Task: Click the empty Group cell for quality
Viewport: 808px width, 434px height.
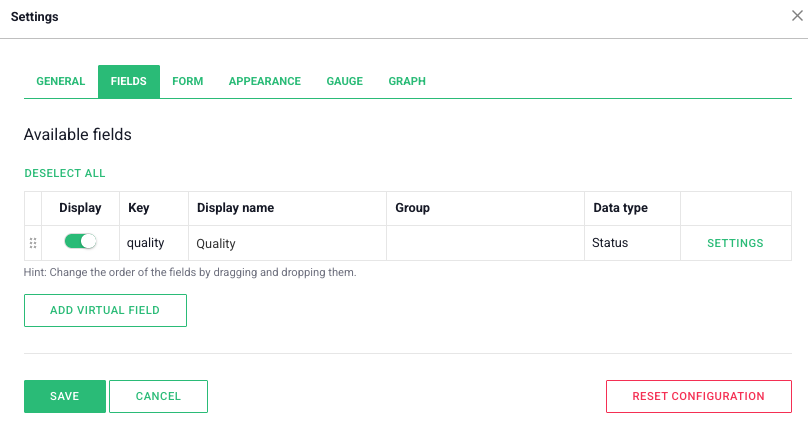Action: [x=485, y=243]
